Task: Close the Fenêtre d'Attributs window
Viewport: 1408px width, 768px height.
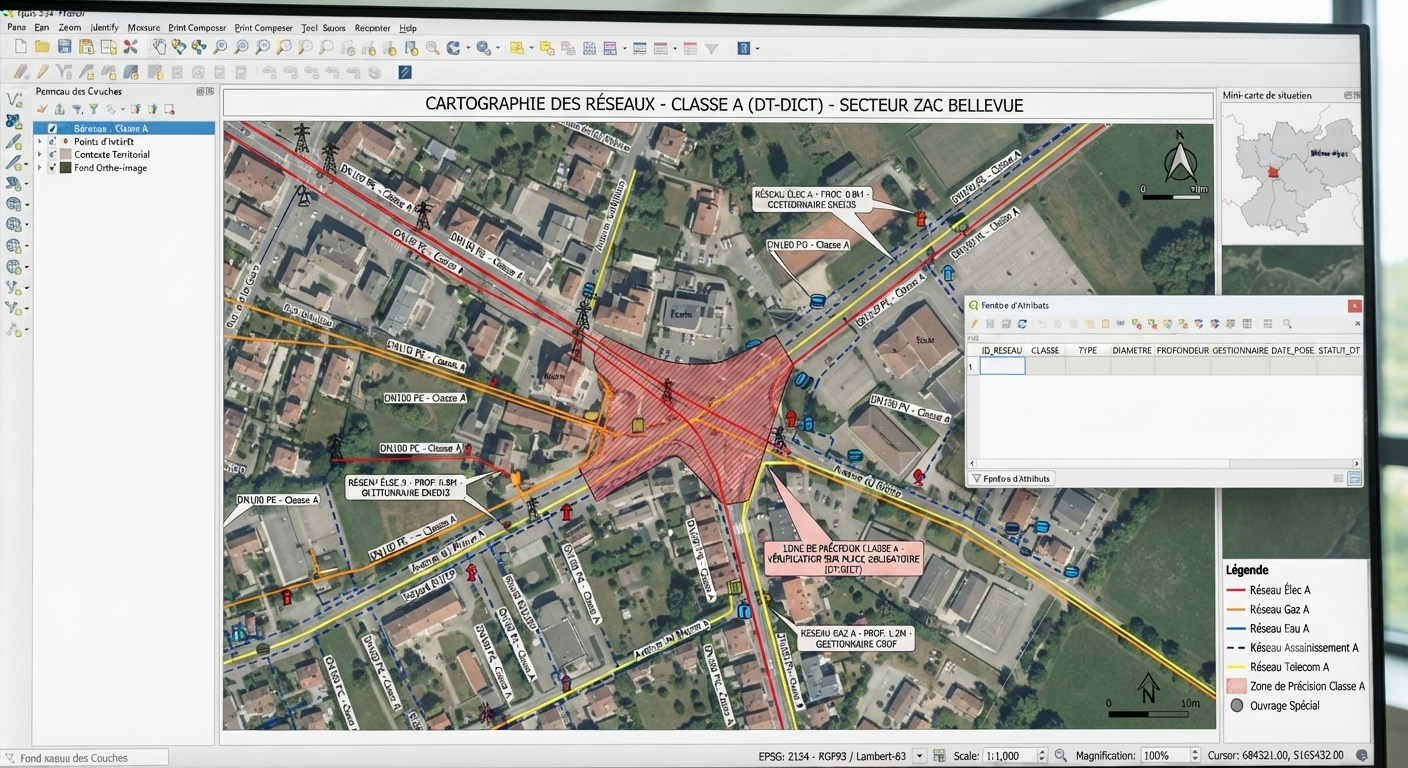Action: [1354, 306]
